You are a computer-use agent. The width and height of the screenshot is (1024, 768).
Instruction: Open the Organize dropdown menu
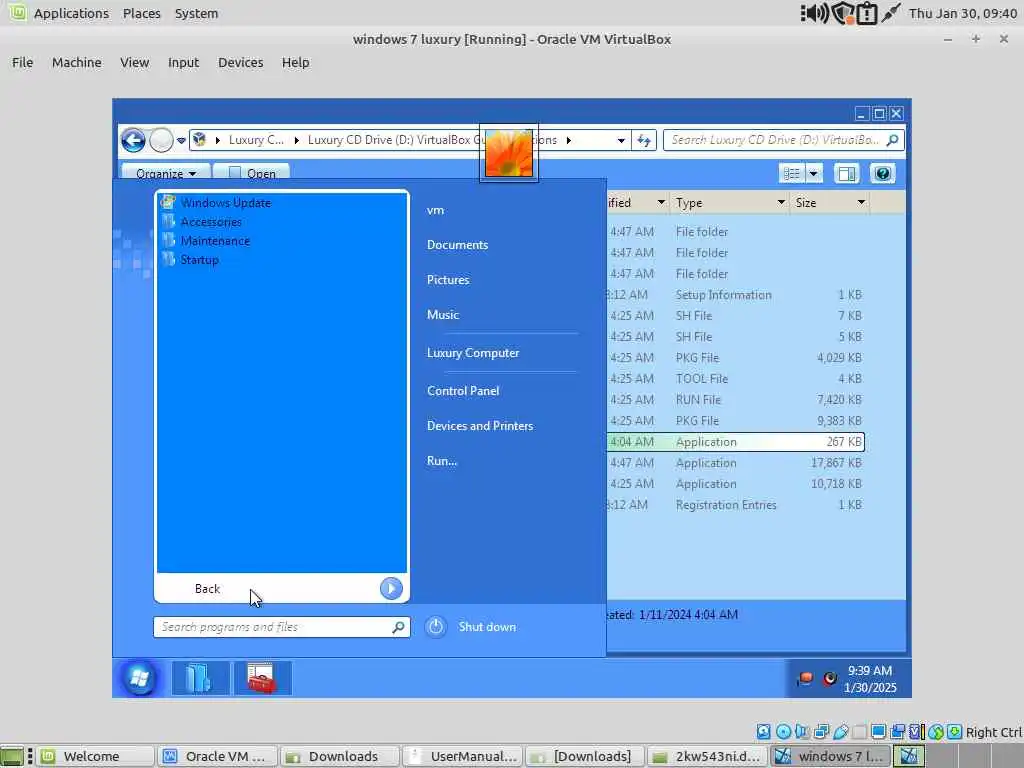[x=166, y=173]
